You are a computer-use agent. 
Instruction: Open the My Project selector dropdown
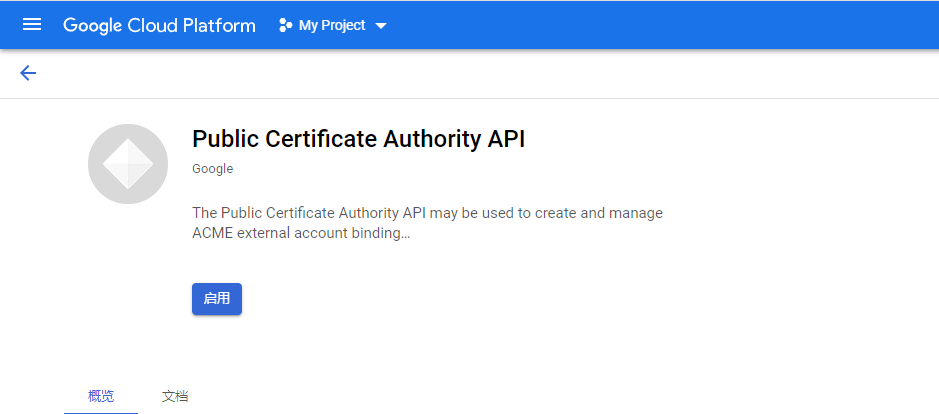[x=333, y=25]
